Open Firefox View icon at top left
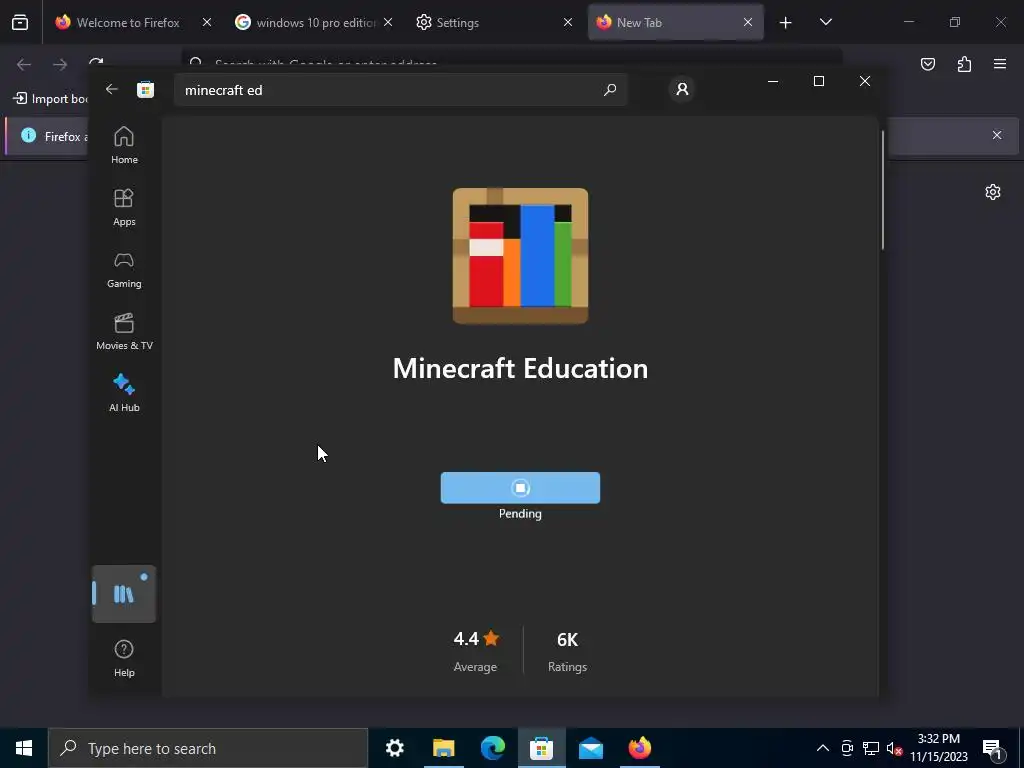This screenshot has width=1024, height=768. pos(20,23)
